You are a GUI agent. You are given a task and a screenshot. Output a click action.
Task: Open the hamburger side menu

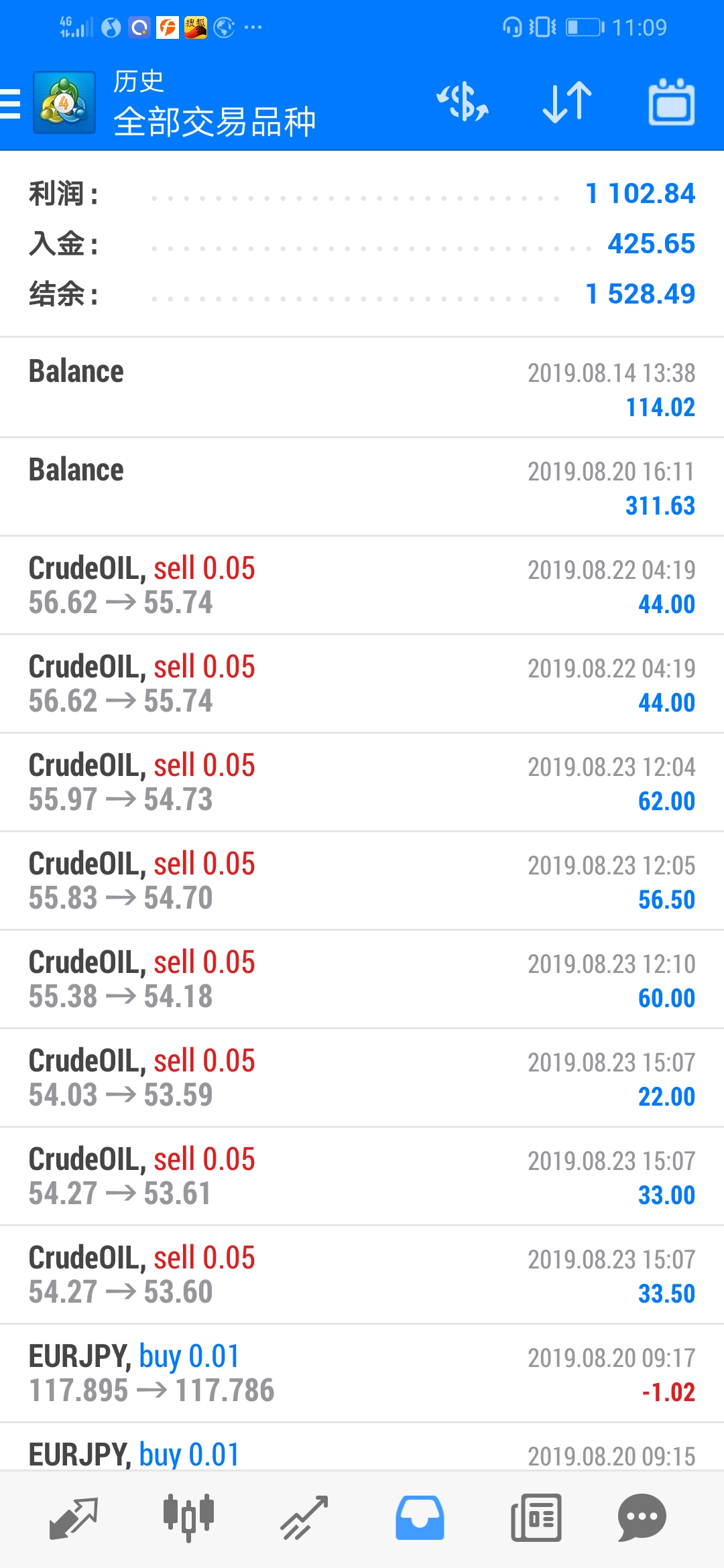10,104
